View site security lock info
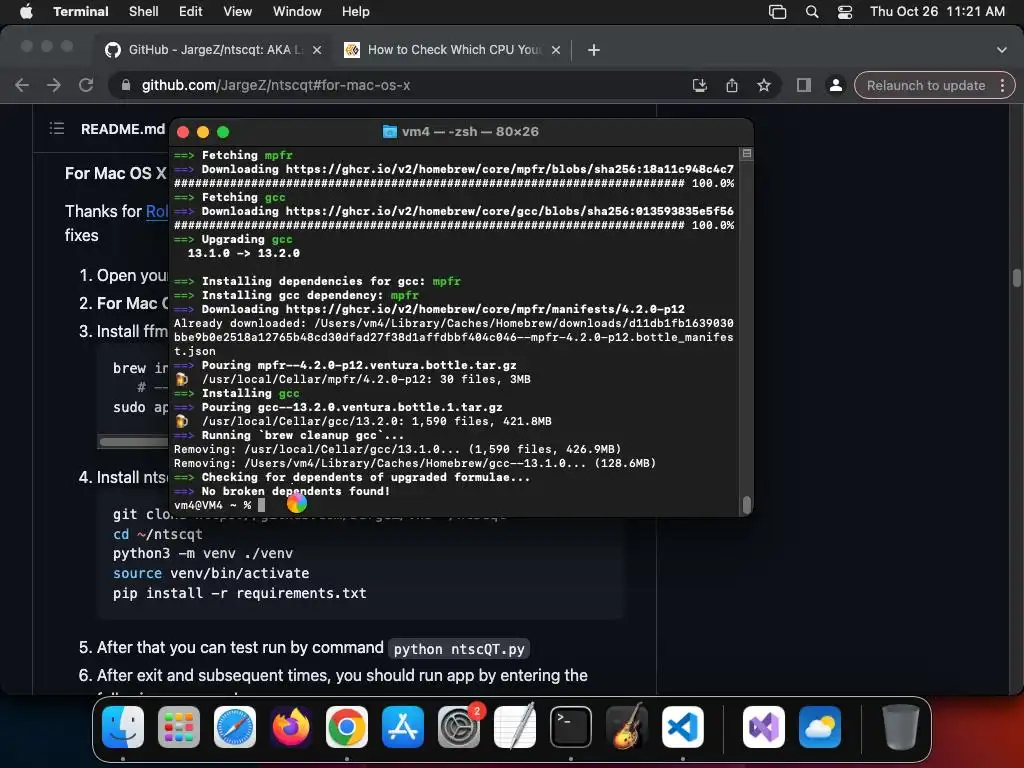1024x768 pixels. tap(126, 85)
